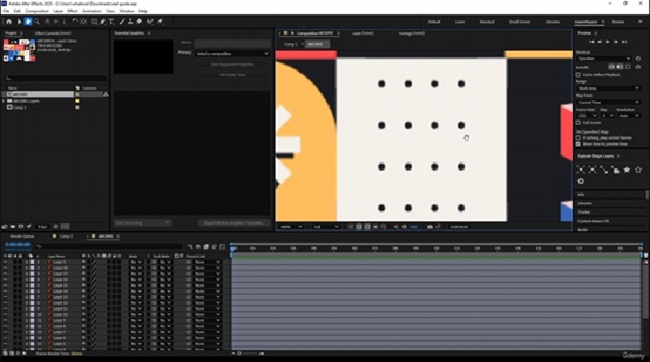Hide layer number 1 with its eye switch
The height and width of the screenshot is (362, 650).
5,262
